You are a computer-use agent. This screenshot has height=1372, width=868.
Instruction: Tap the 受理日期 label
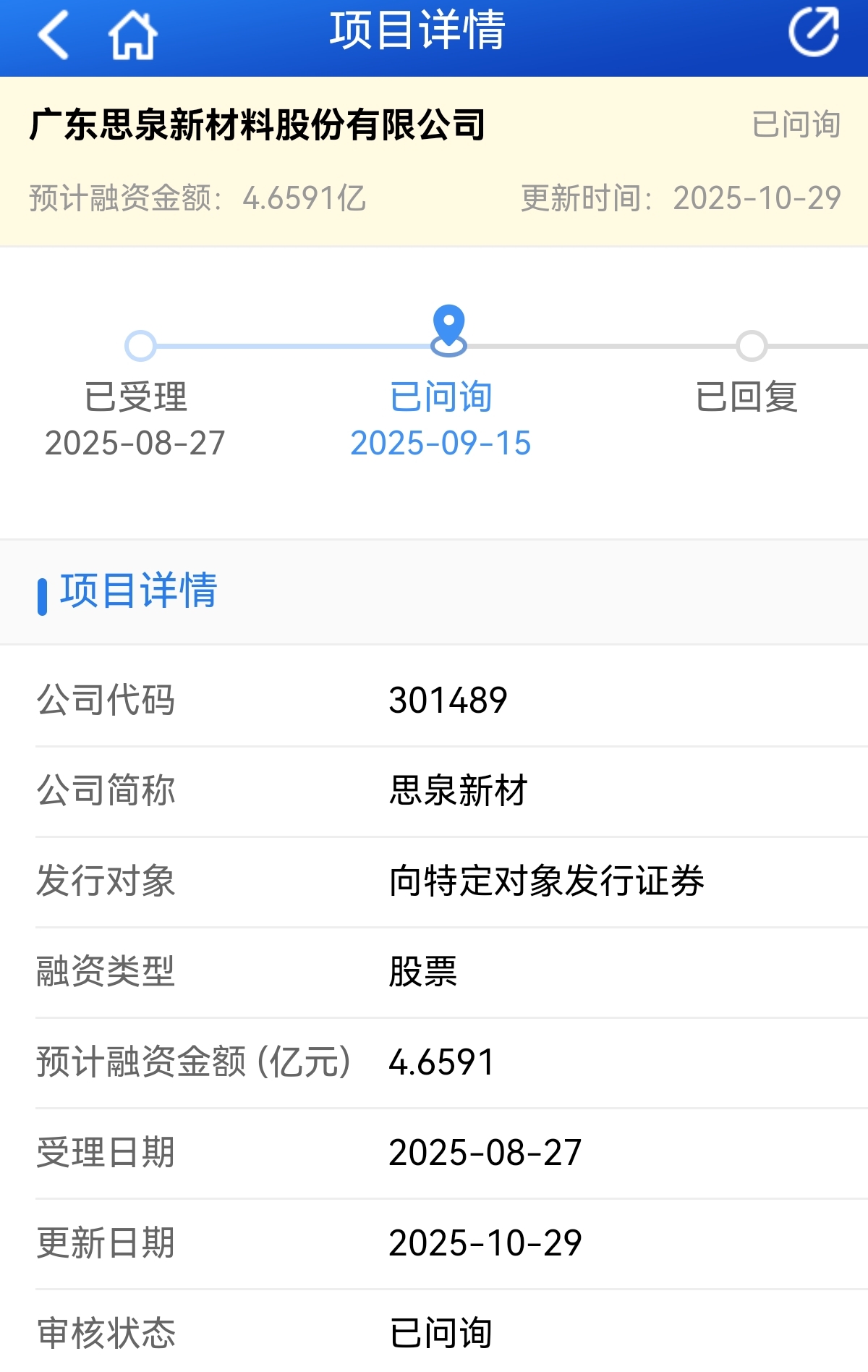pyautogui.click(x=106, y=1153)
